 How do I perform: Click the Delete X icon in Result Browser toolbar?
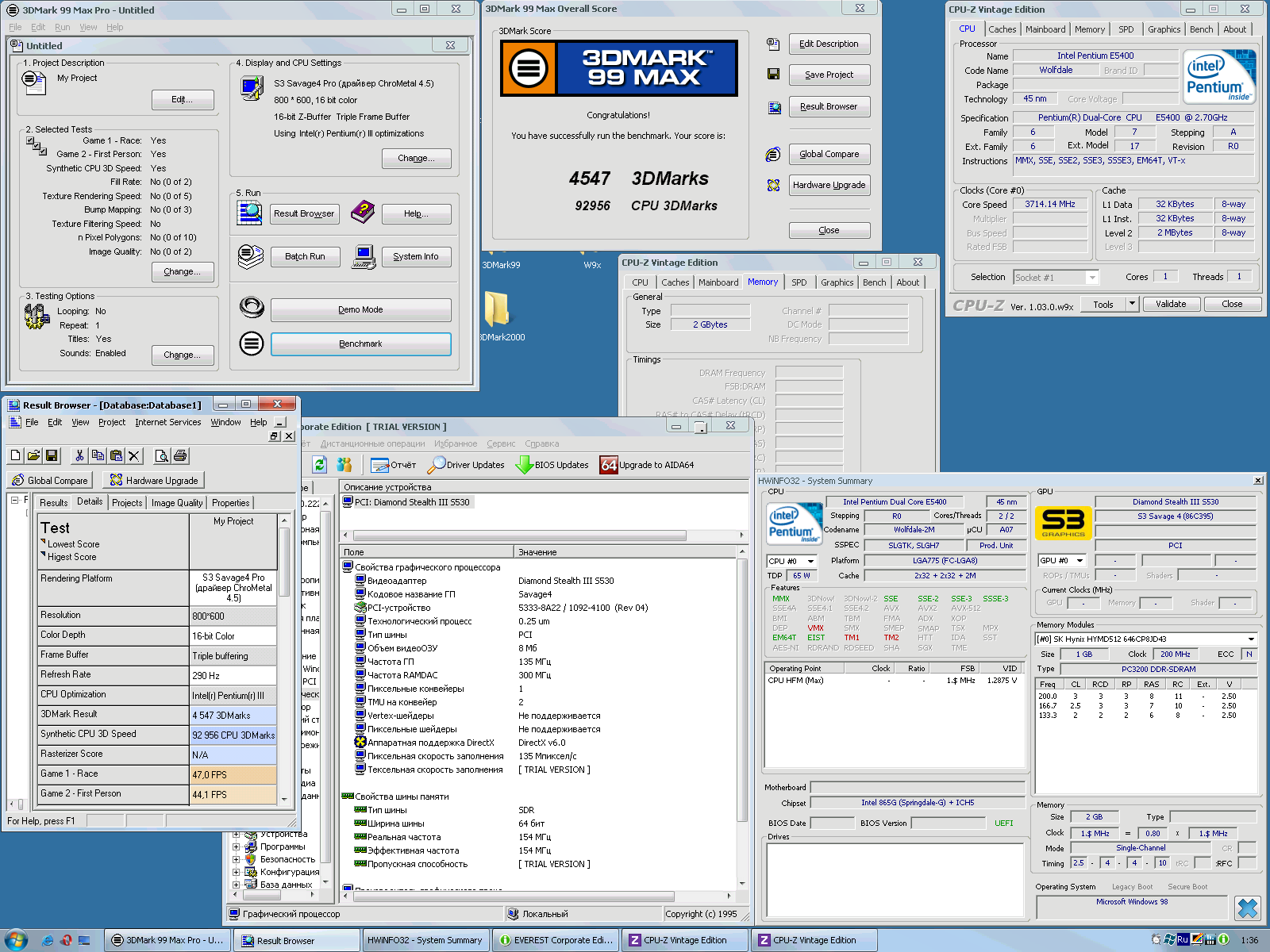(x=134, y=455)
